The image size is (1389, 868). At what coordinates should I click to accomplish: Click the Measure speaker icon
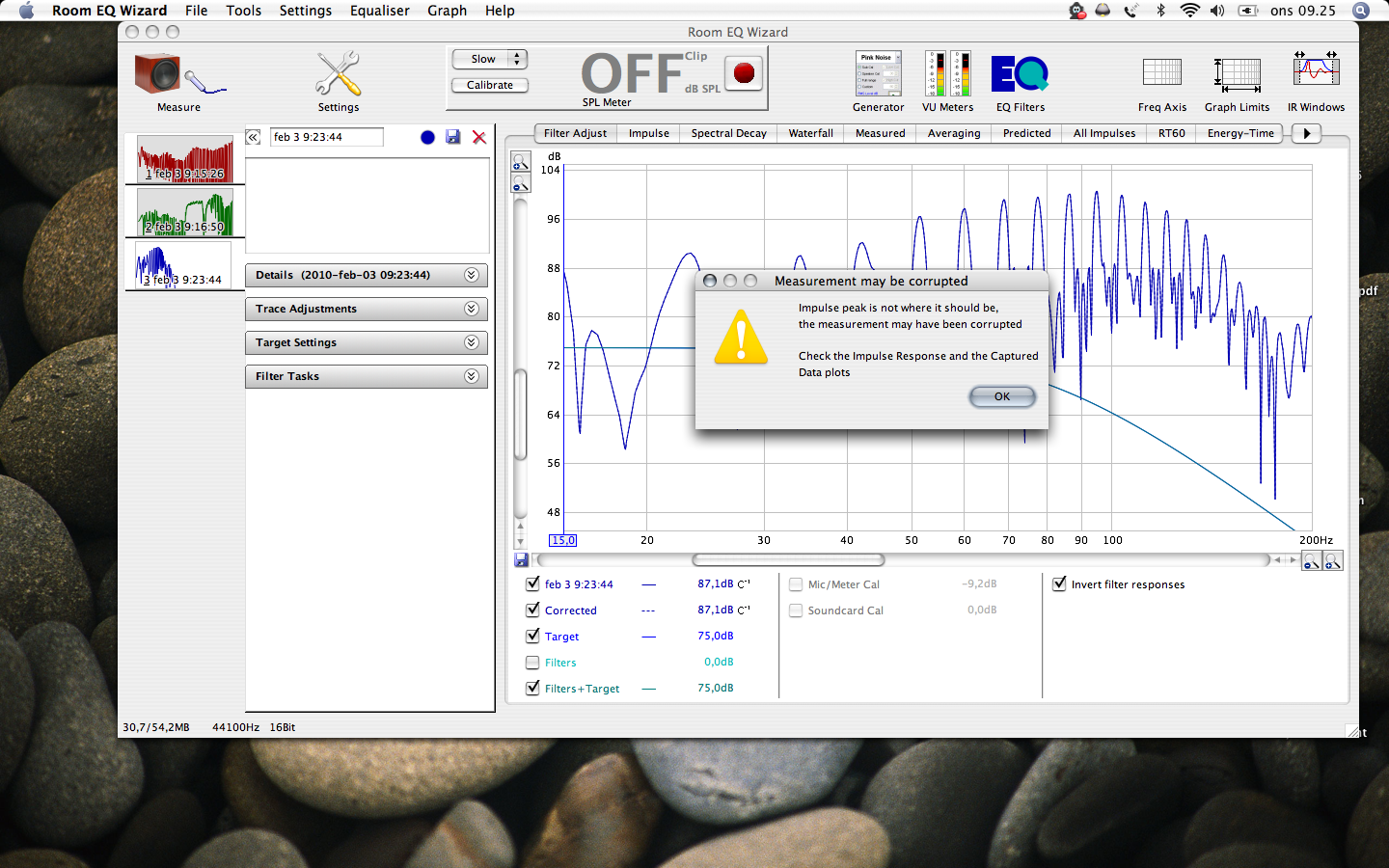tap(178, 75)
